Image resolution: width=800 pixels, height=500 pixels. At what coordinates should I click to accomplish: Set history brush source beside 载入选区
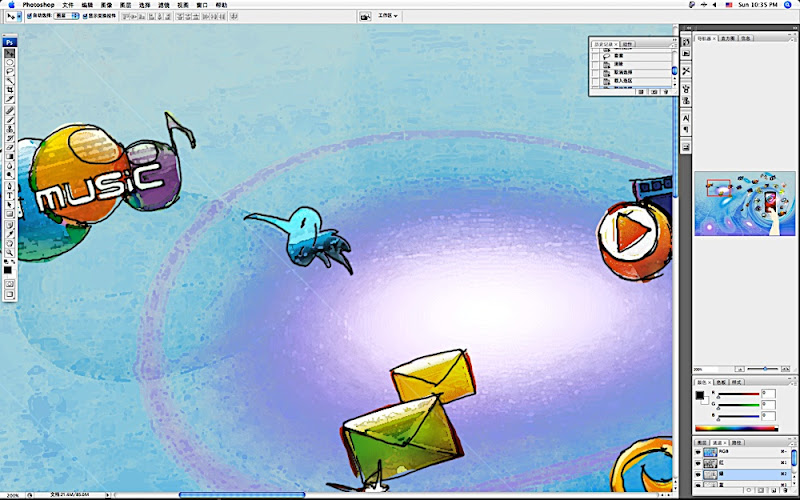(x=595, y=81)
